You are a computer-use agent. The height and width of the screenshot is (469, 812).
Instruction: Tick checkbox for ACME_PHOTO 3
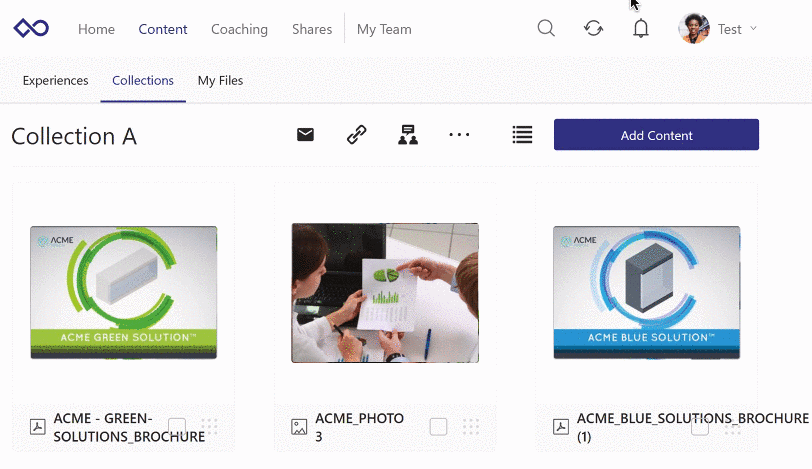438,427
